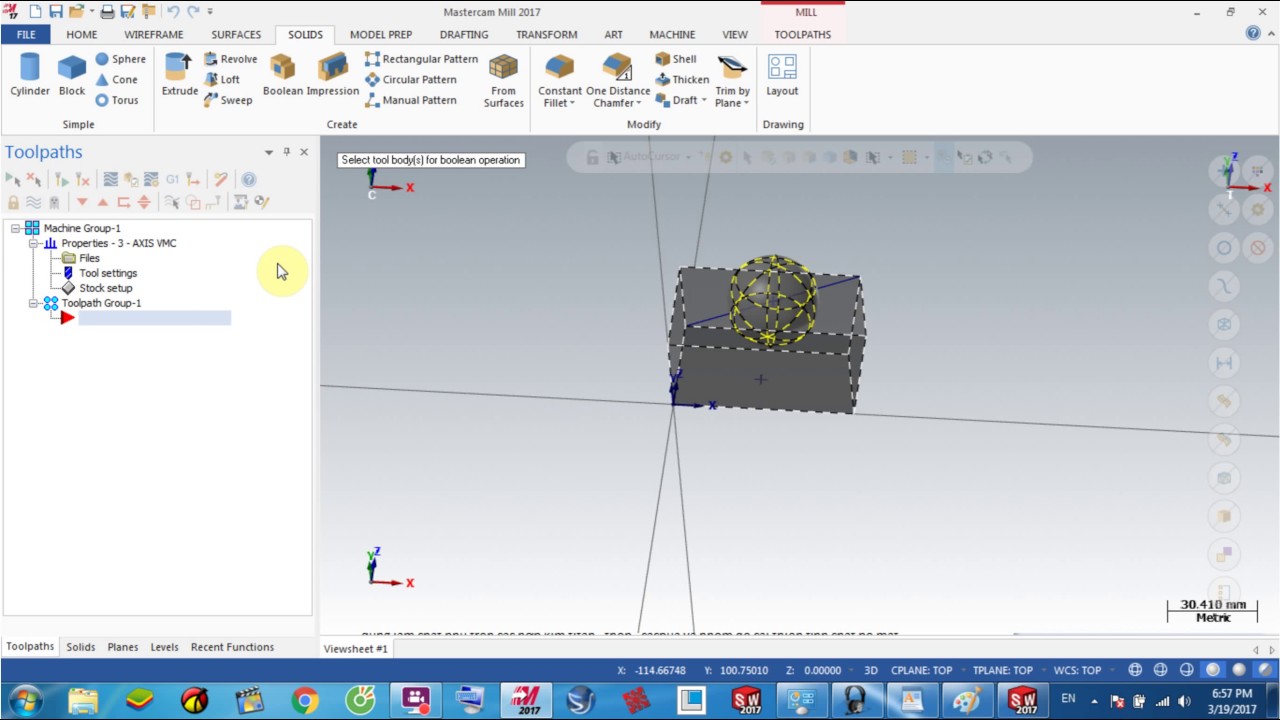Open the Toolpaths panel options dropdown arrow
Image resolution: width=1280 pixels, height=720 pixels.
(268, 152)
